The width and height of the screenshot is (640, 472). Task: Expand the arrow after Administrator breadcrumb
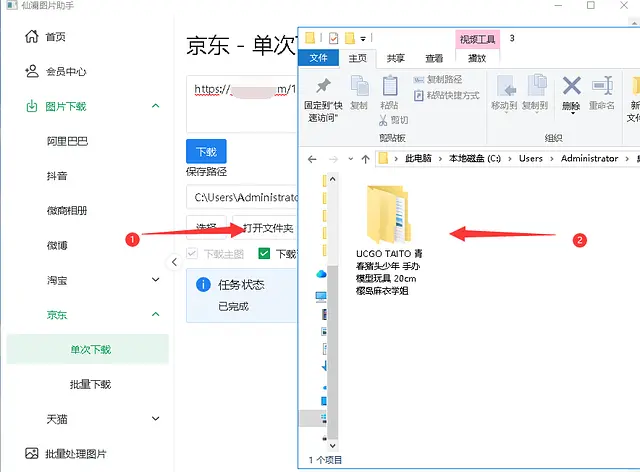627,159
